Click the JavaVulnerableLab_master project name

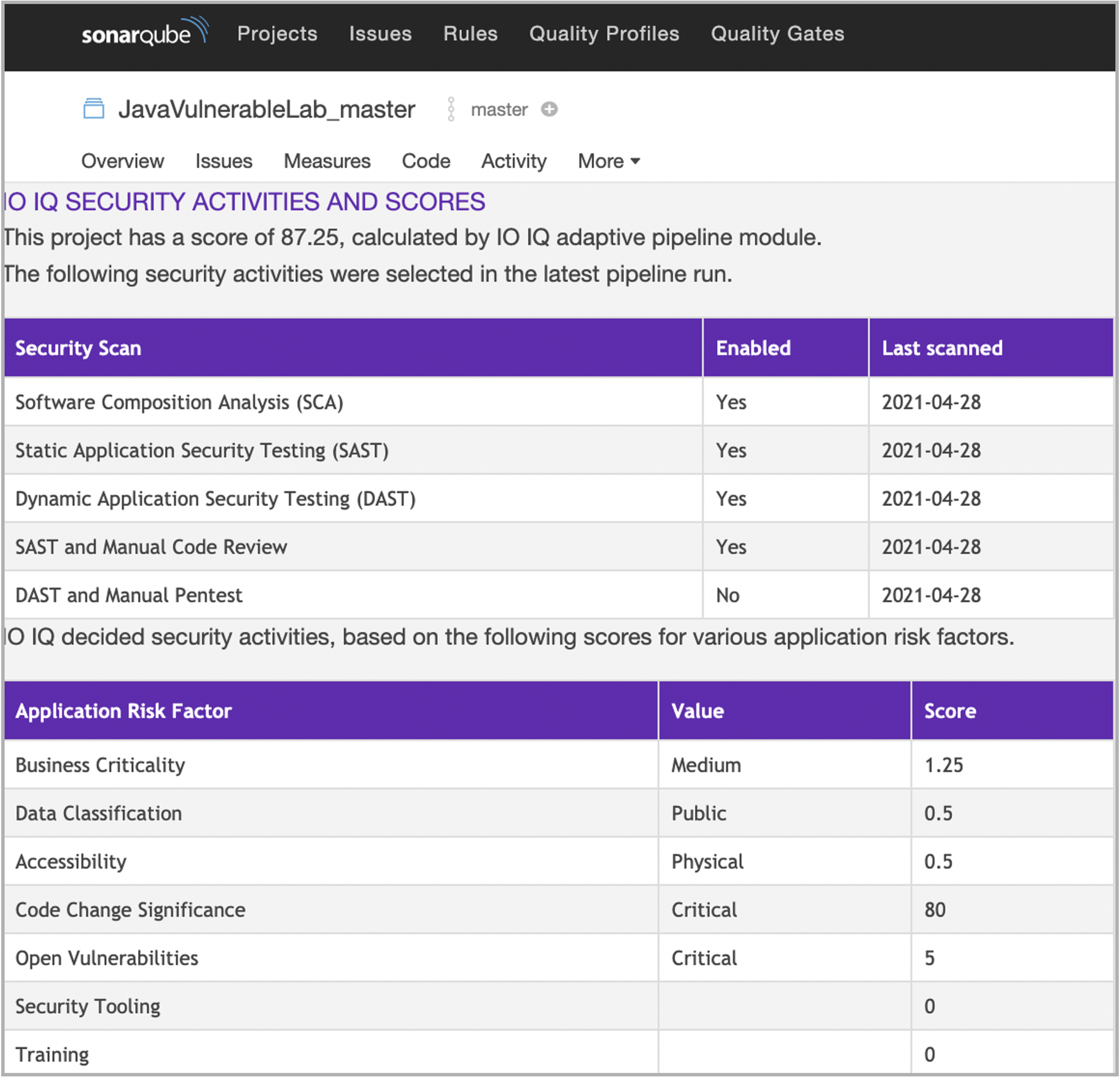(267, 109)
